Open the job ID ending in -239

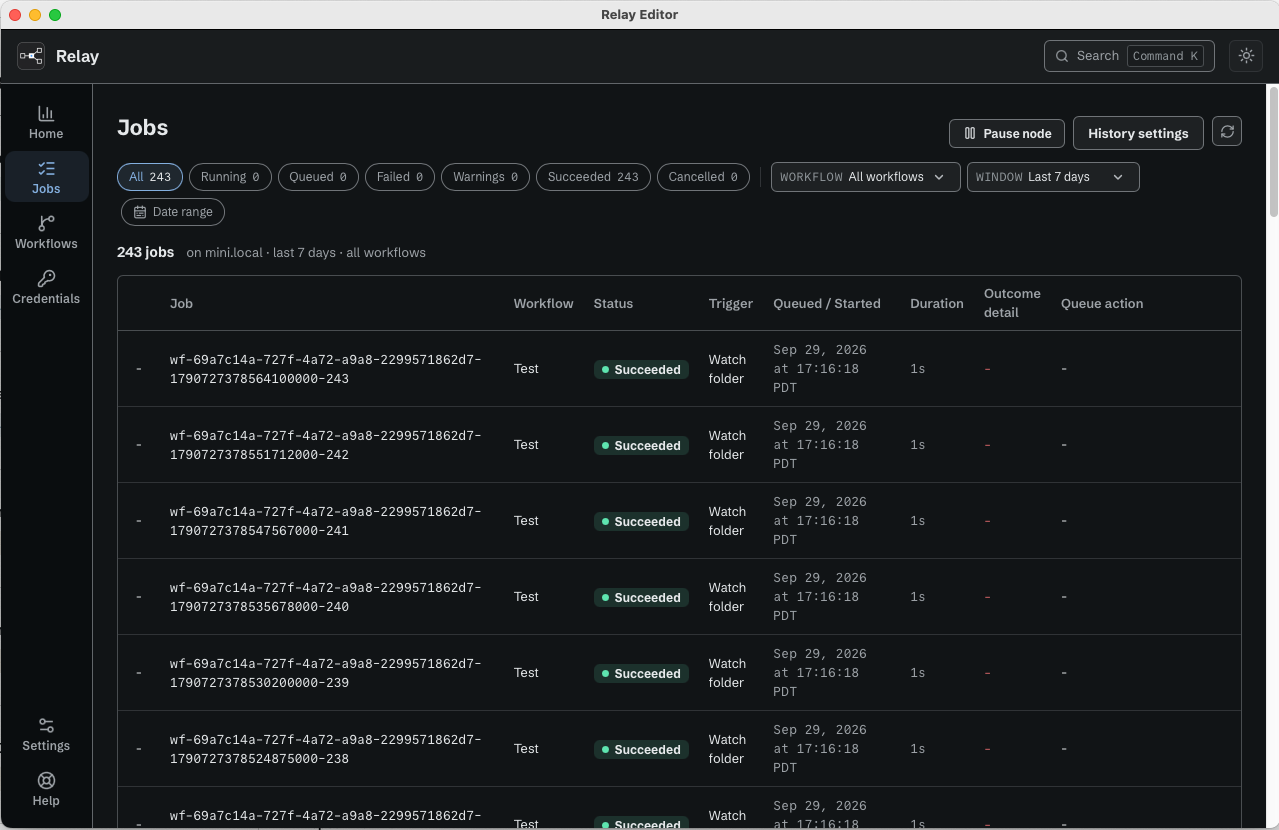[x=325, y=673]
